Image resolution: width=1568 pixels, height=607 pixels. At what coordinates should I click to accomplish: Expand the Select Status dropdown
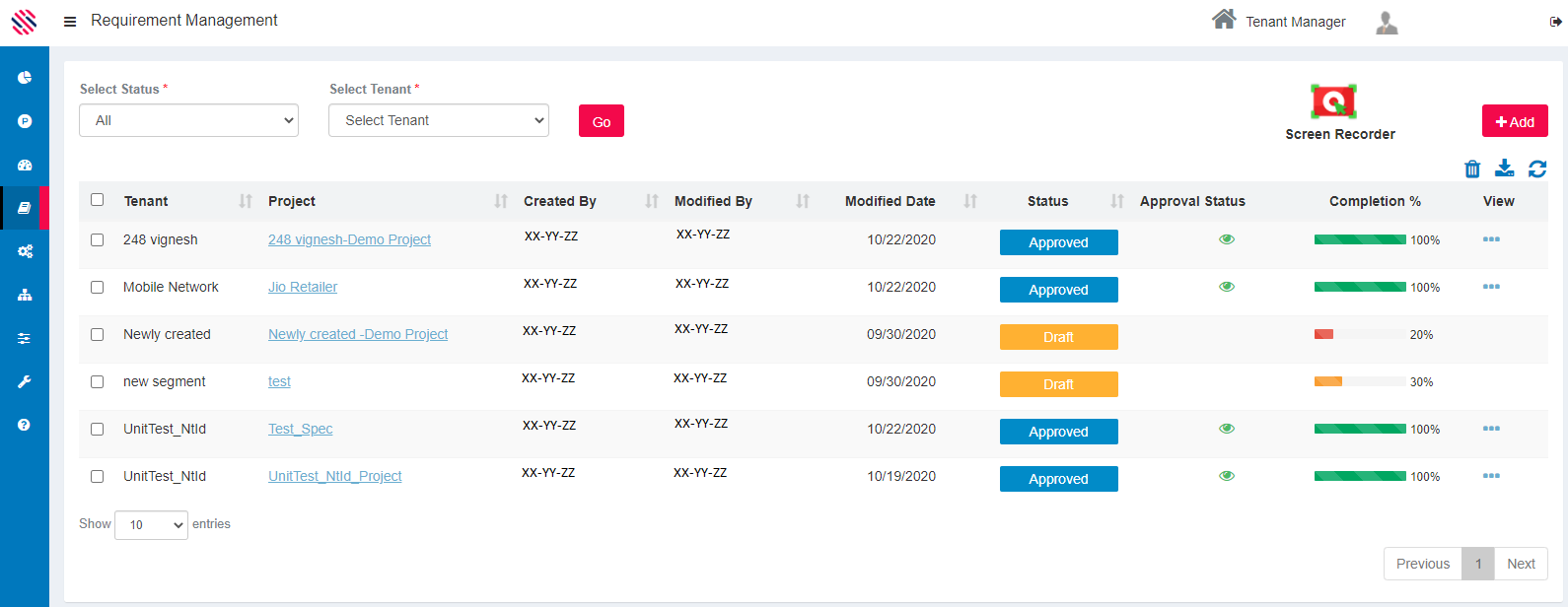(188, 120)
